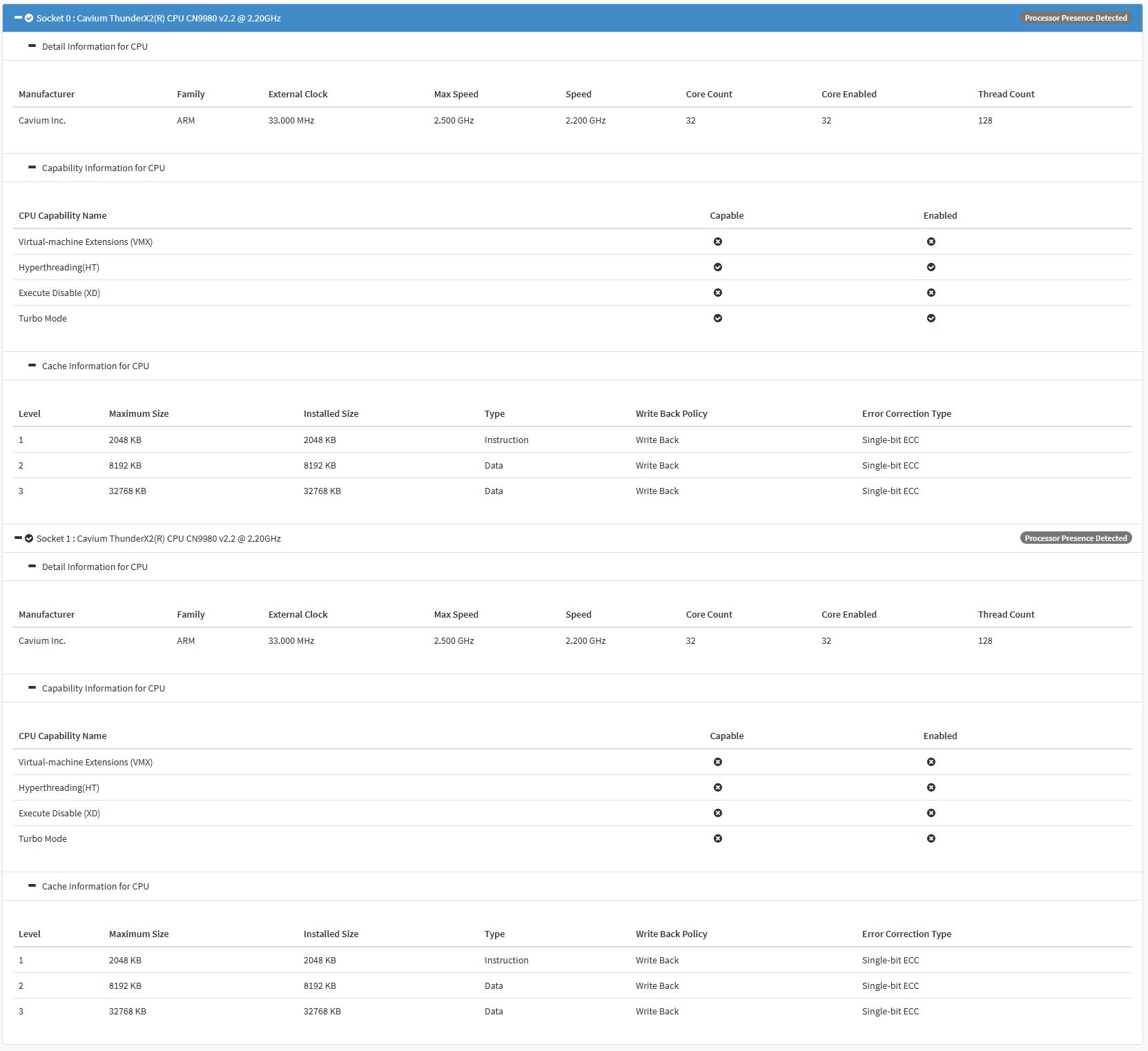
Task: Click Socket 1 Turbo Mode Enabled cross icon
Action: 931,838
